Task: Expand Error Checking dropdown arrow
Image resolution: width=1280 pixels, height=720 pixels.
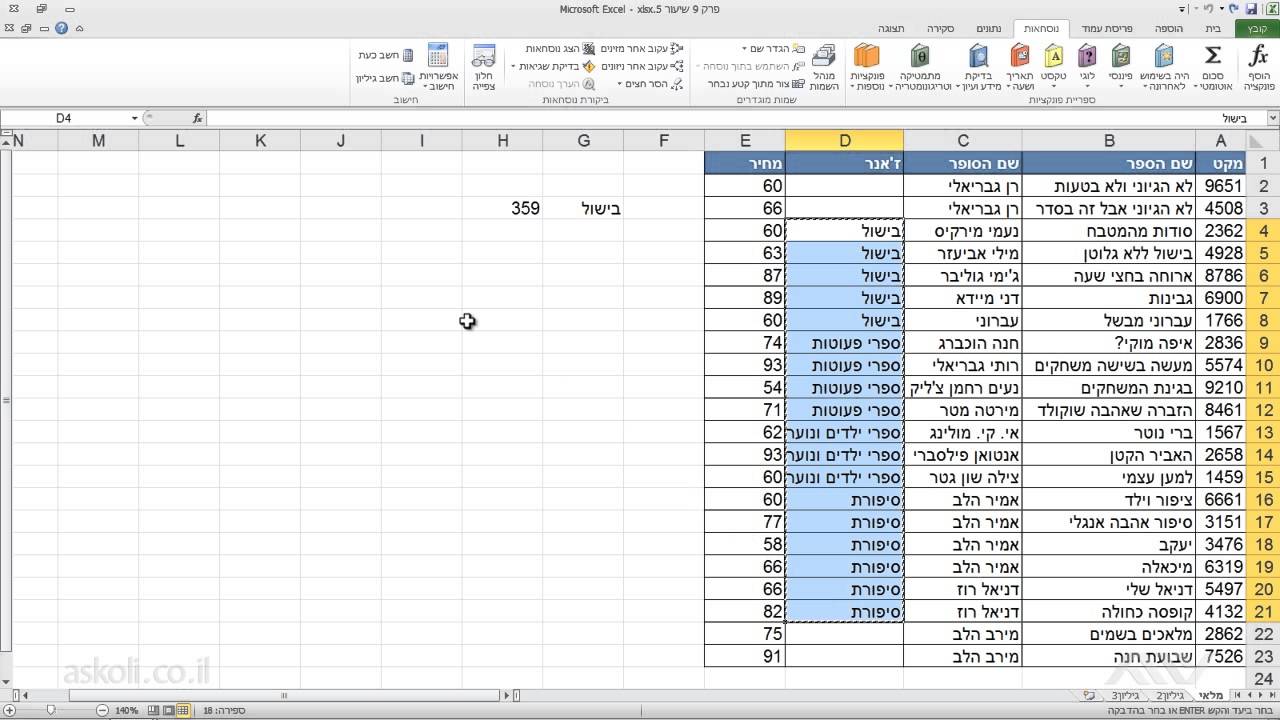Action: point(514,66)
